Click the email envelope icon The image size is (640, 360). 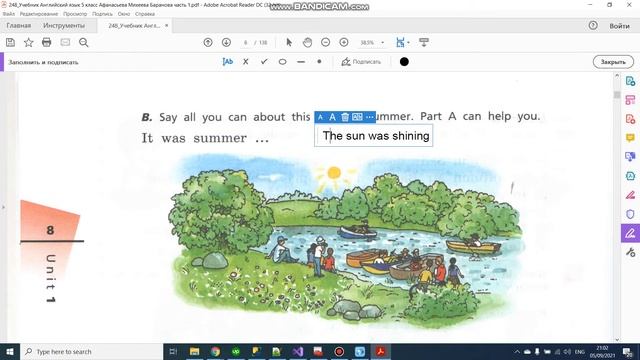pyautogui.click(x=65, y=42)
